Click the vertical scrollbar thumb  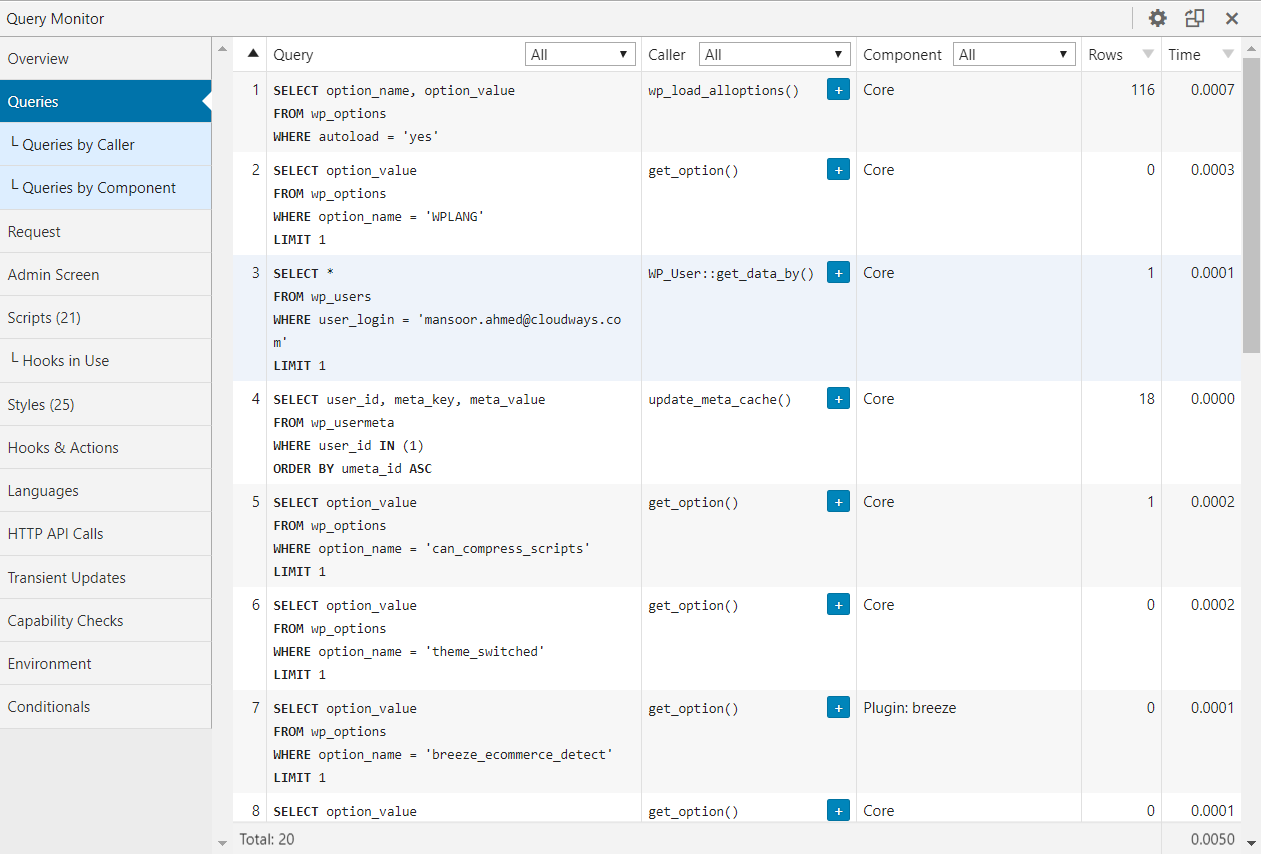click(1251, 205)
